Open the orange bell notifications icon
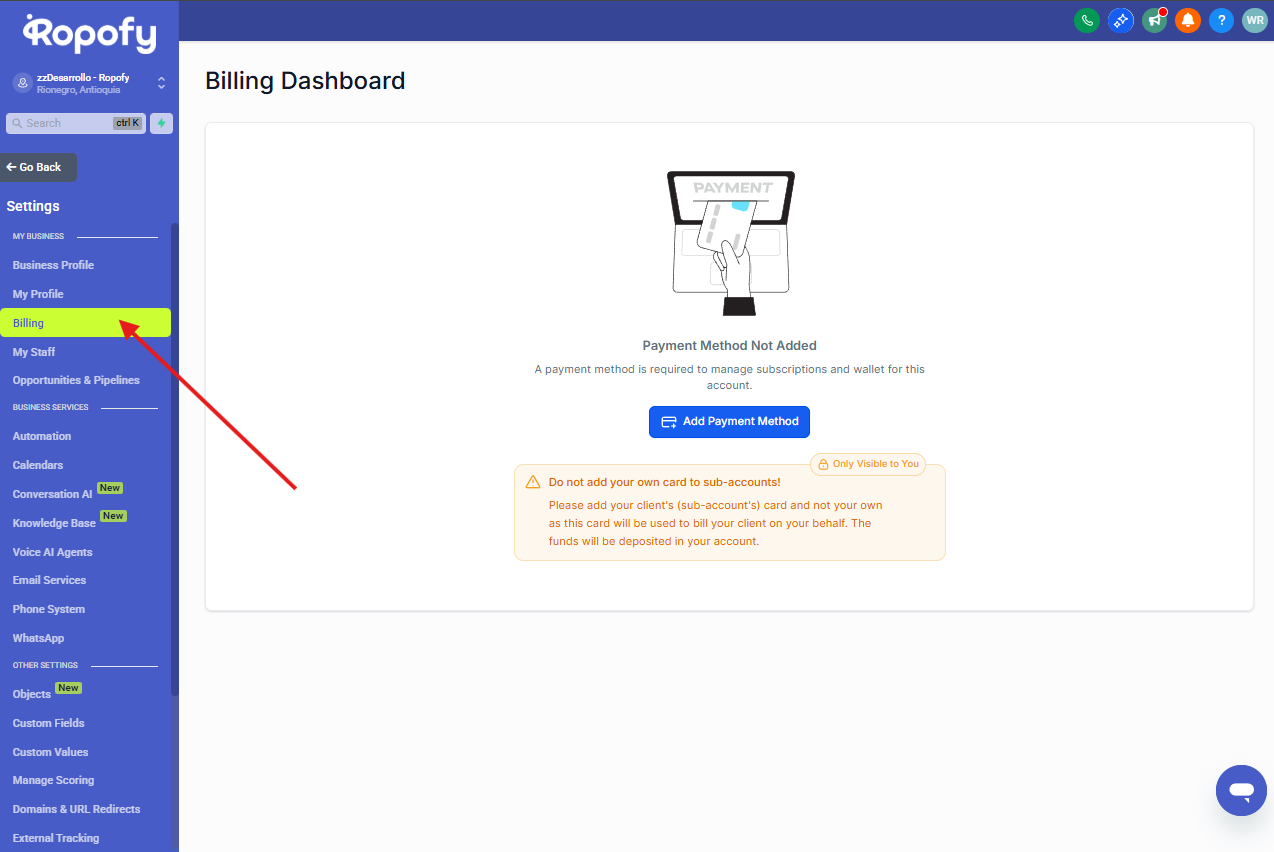The image size is (1274, 852). [1187, 20]
